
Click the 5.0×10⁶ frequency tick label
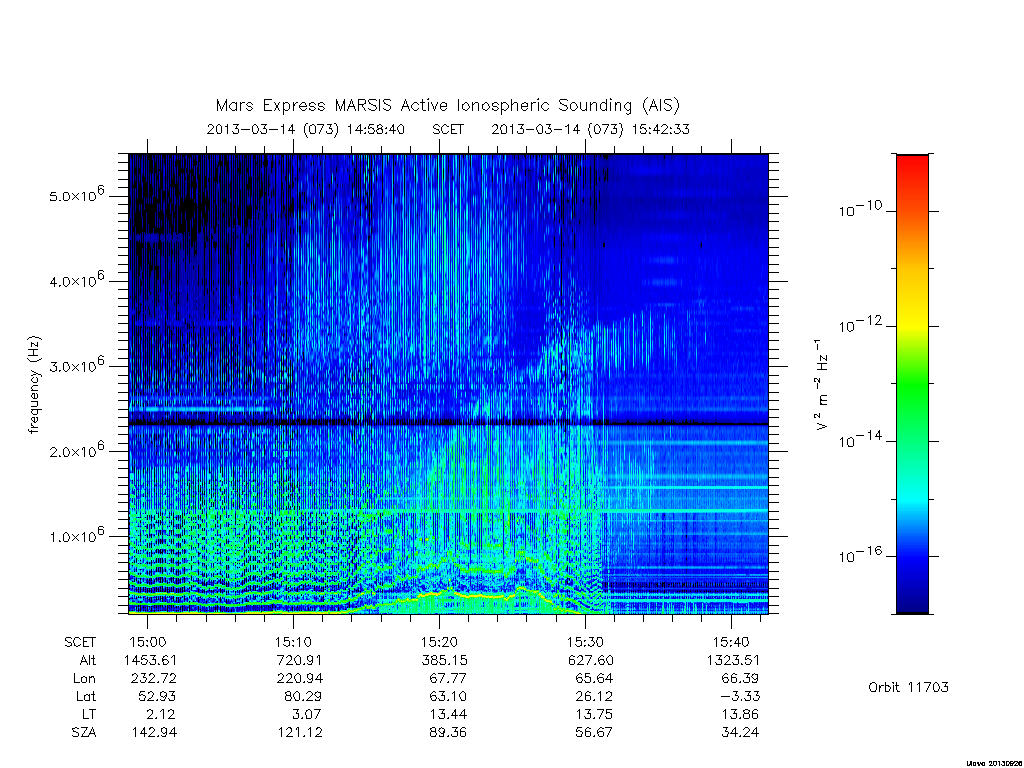(76, 195)
